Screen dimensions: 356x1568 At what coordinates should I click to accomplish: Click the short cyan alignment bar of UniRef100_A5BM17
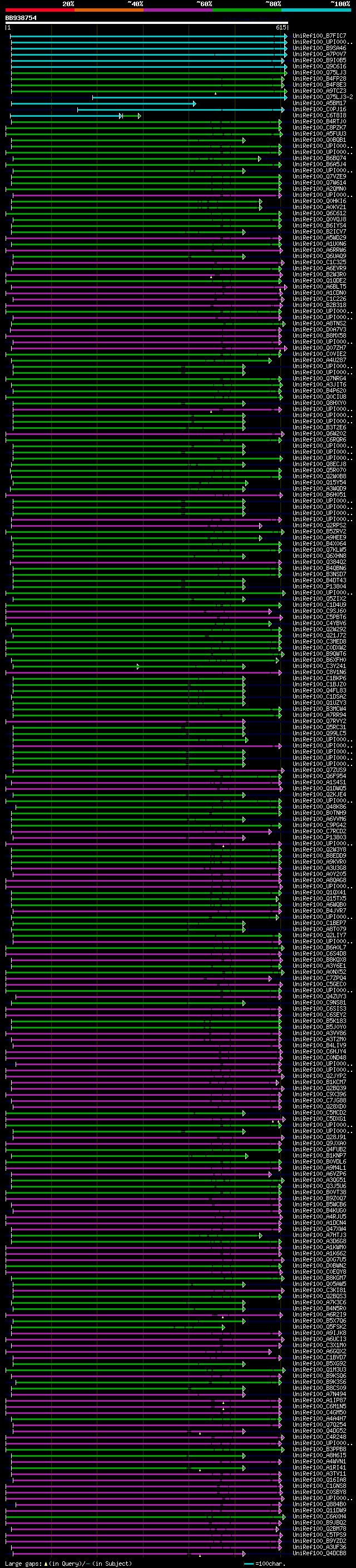[x=103, y=103]
